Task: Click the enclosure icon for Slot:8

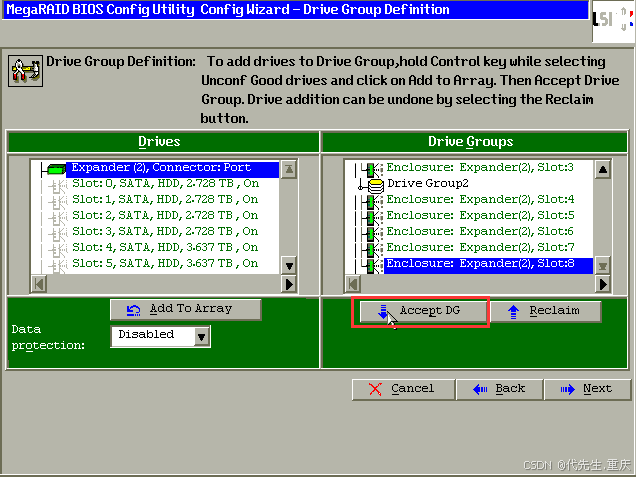Action: [372, 265]
